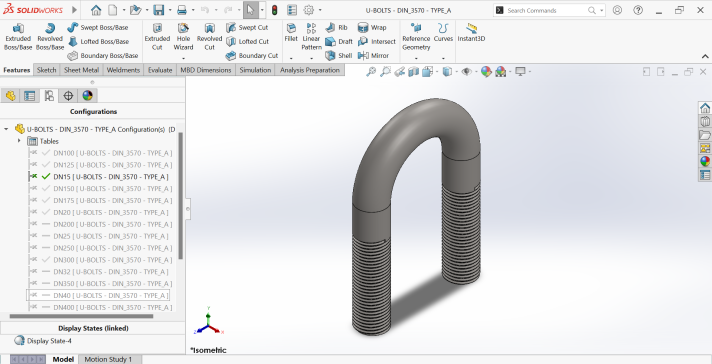Click the configuration list horizontal scrollbar
Screen dimensions: 712x364
82,316
